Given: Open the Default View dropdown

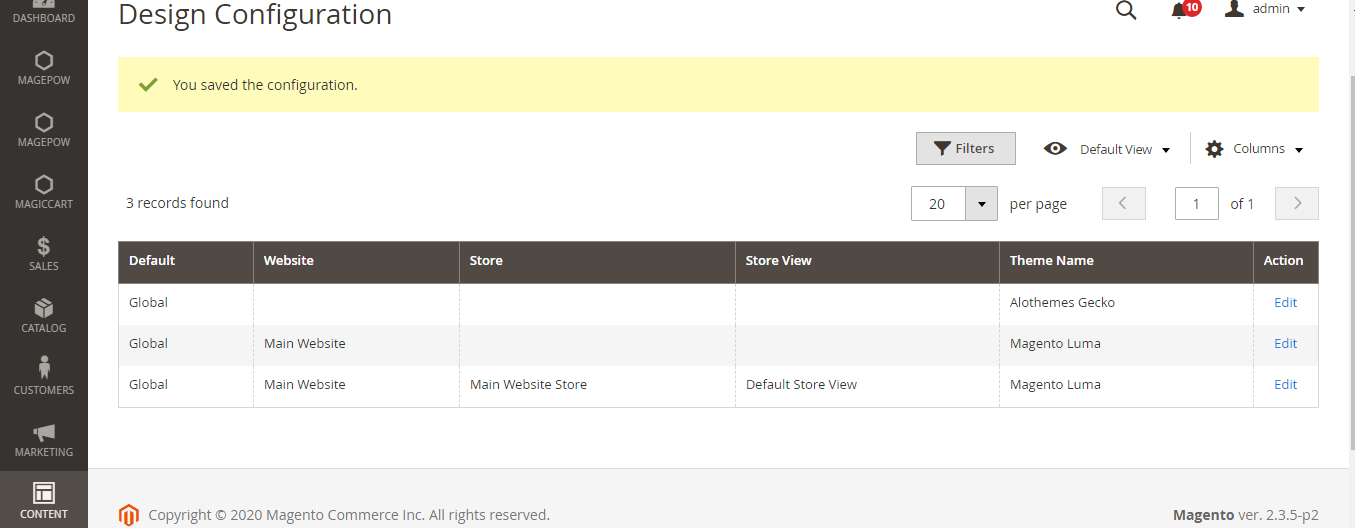Looking at the screenshot, I should coord(1107,149).
